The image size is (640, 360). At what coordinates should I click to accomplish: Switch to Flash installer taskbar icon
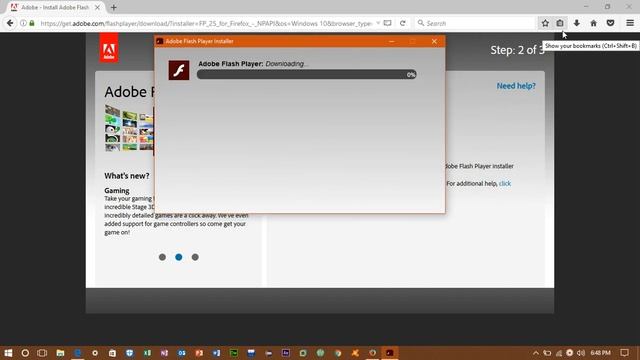pos(389,353)
